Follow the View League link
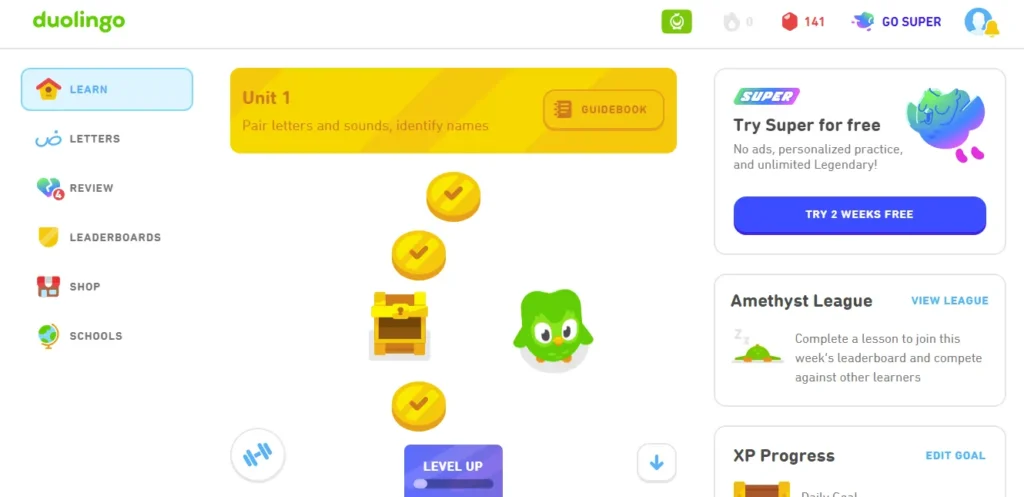Viewport: 1024px width, 497px height. coord(950,301)
